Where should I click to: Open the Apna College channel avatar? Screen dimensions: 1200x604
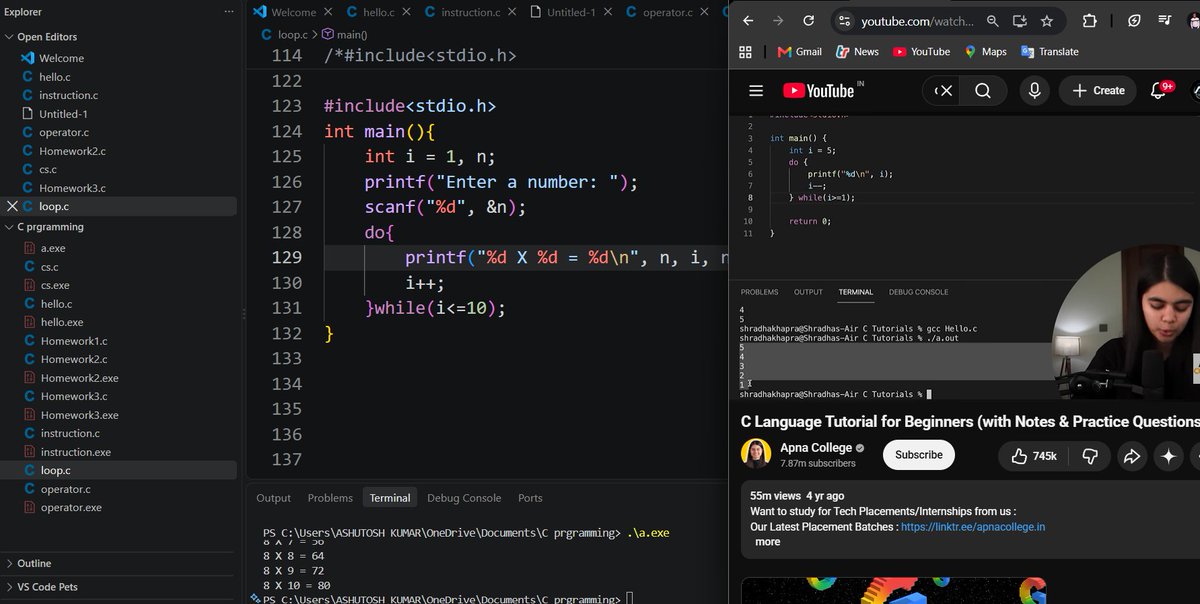coord(756,454)
